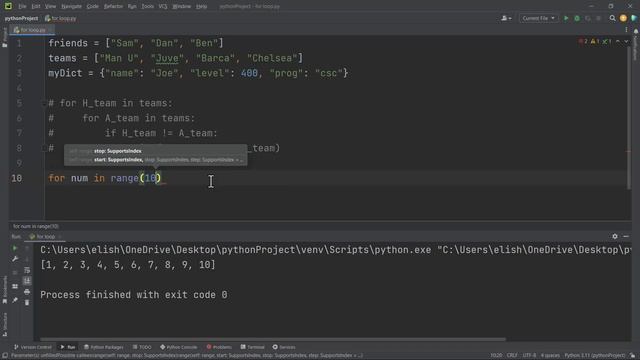Toggle Soft-Wrap in the Run console
Image resolution: width=640 pixels, height=360 pixels.
(27, 270)
